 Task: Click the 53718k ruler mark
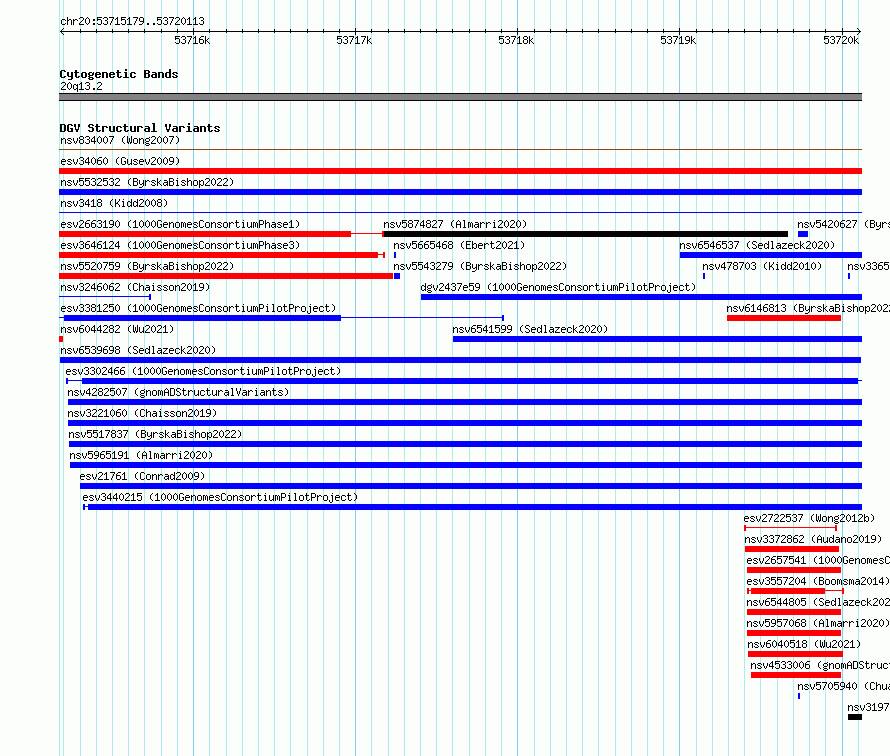tap(516, 40)
